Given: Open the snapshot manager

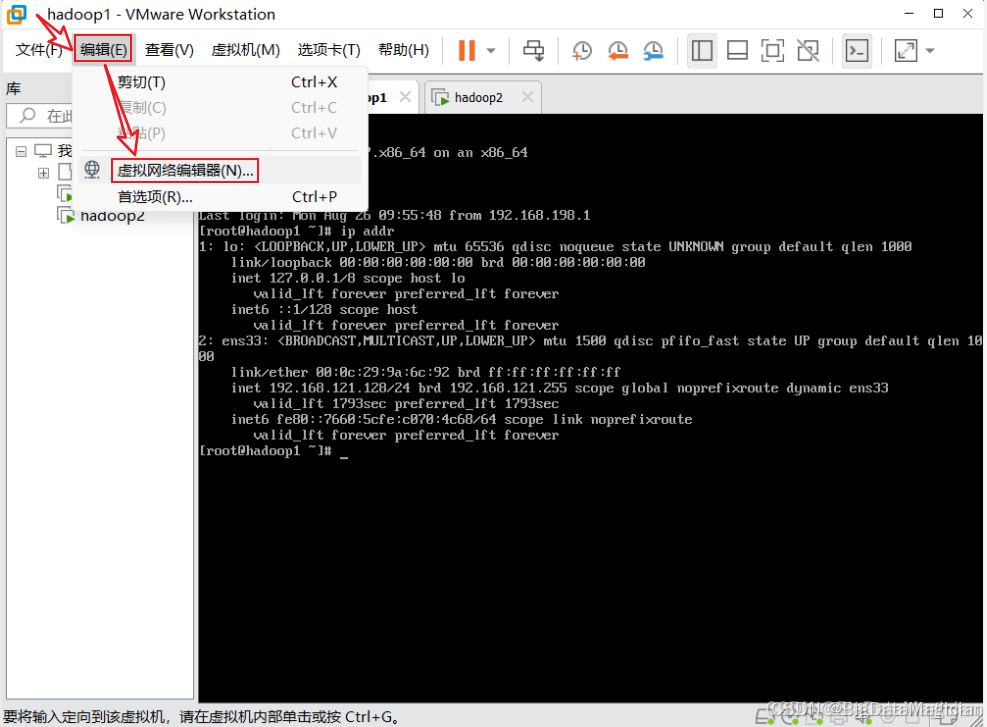Looking at the screenshot, I should coord(653,50).
